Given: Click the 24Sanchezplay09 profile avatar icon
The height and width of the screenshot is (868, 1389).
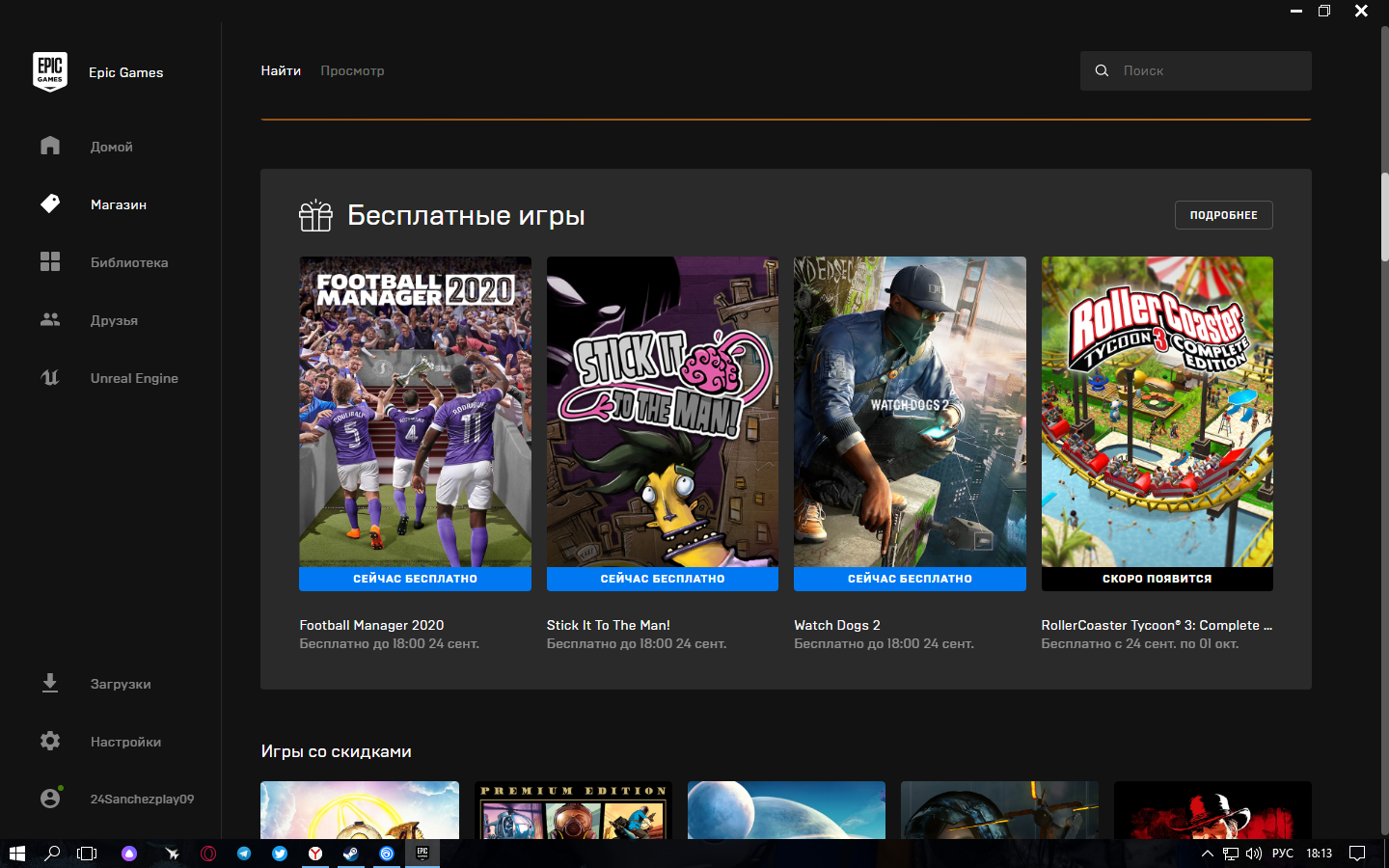Looking at the screenshot, I should (50, 799).
